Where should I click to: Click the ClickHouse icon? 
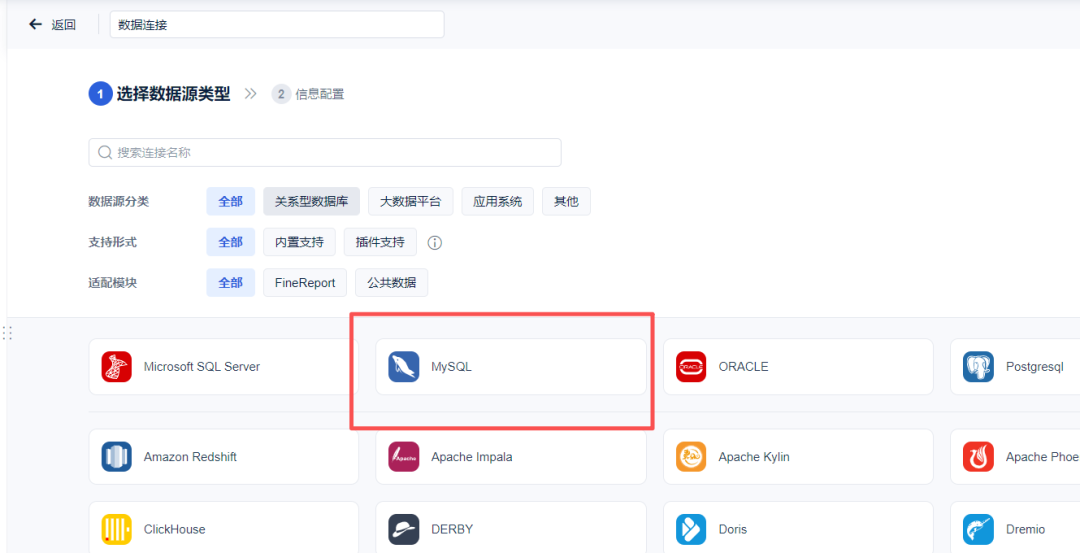pyautogui.click(x=116, y=530)
